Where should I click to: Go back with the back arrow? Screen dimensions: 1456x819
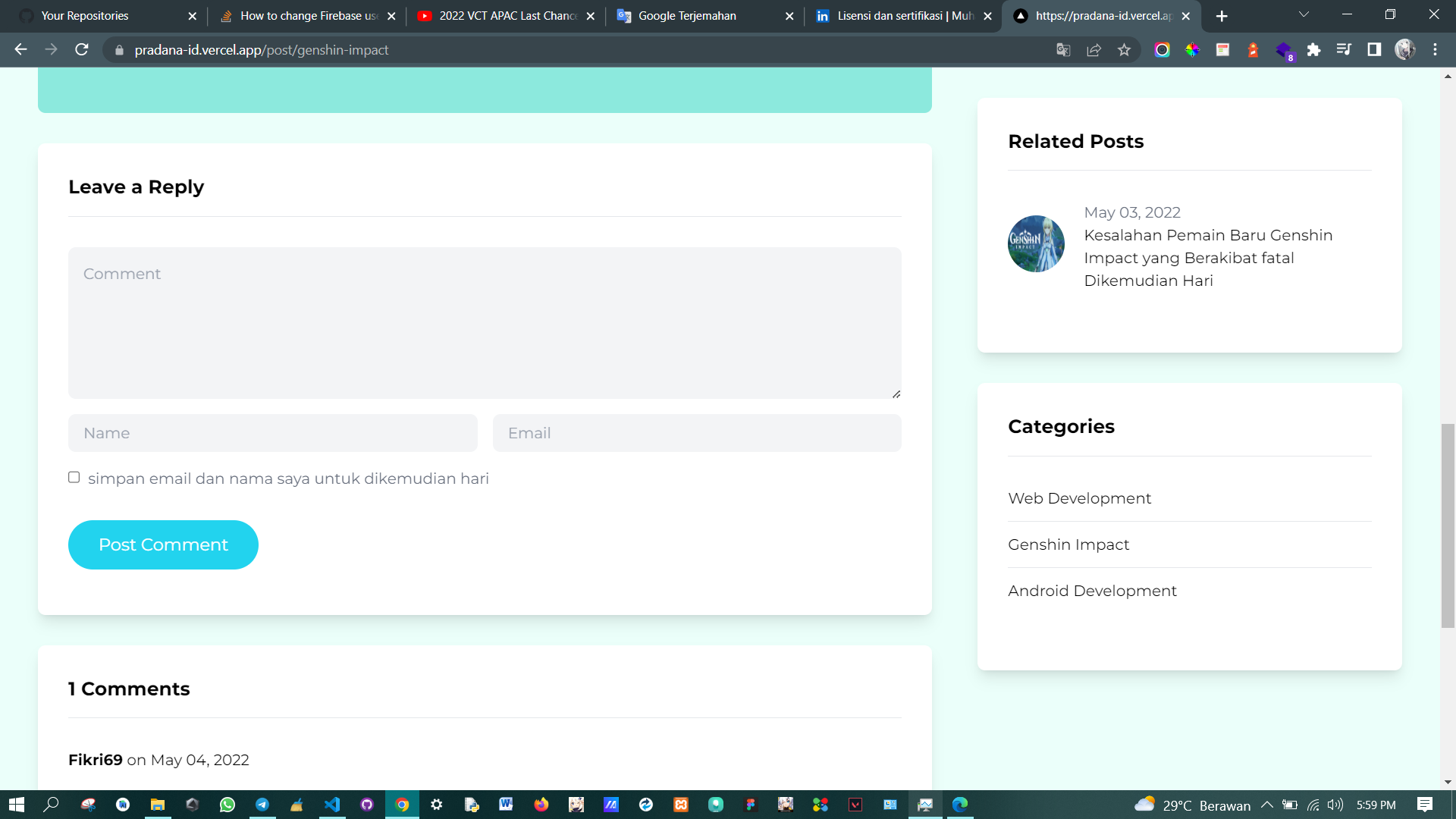(20, 50)
